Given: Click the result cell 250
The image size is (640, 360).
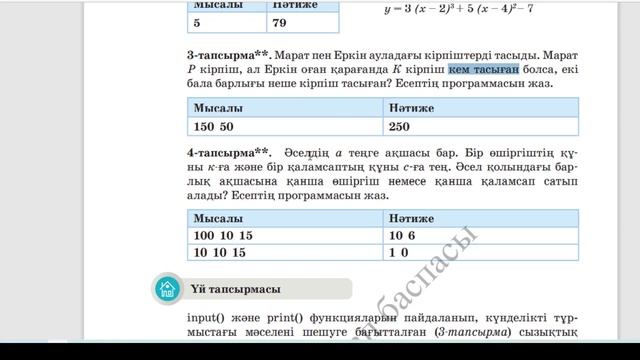Looking at the screenshot, I should tap(480, 127).
